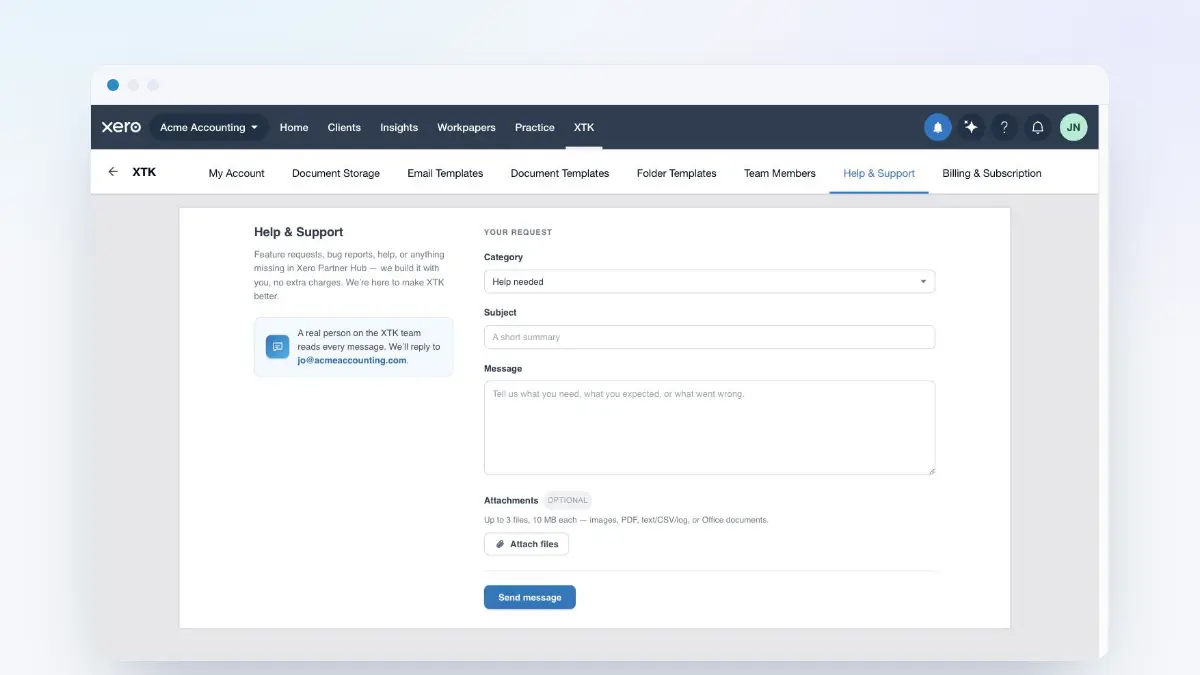This screenshot has height=675, width=1200.
Task: Open Workpapers in top navigation
Action: pos(466,127)
